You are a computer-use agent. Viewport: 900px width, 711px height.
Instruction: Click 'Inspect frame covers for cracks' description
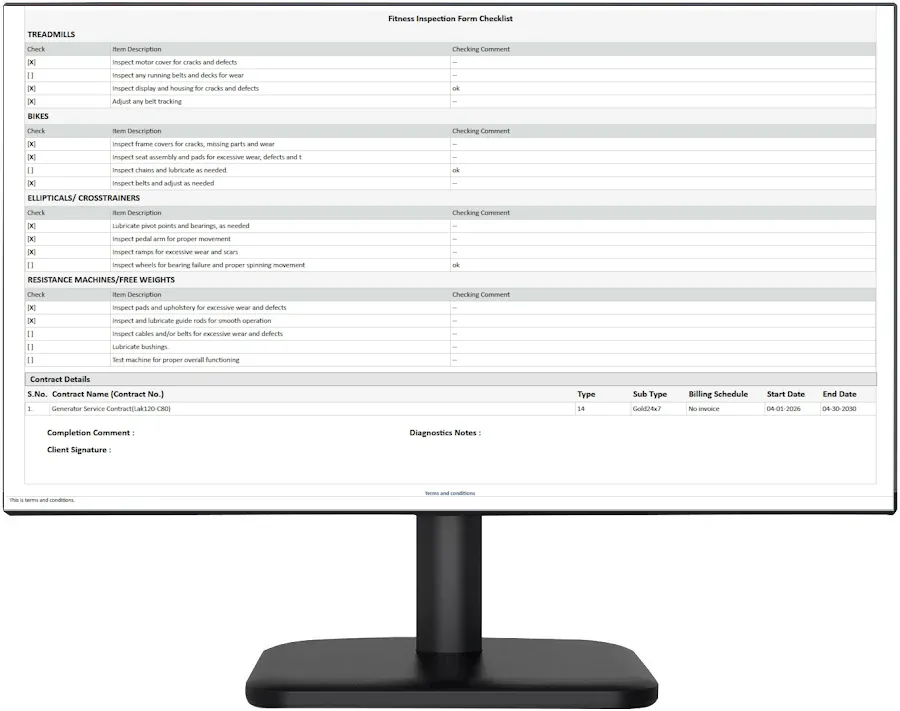193,144
